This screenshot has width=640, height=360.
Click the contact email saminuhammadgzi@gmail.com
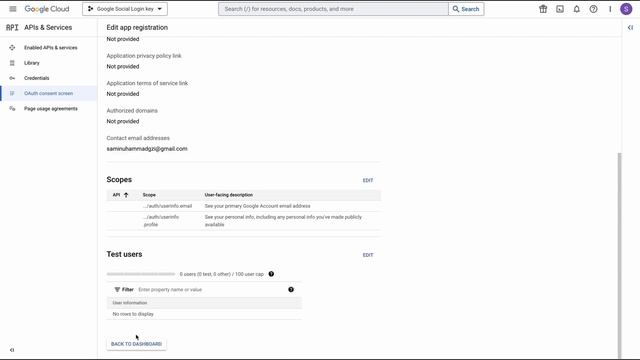(147, 149)
